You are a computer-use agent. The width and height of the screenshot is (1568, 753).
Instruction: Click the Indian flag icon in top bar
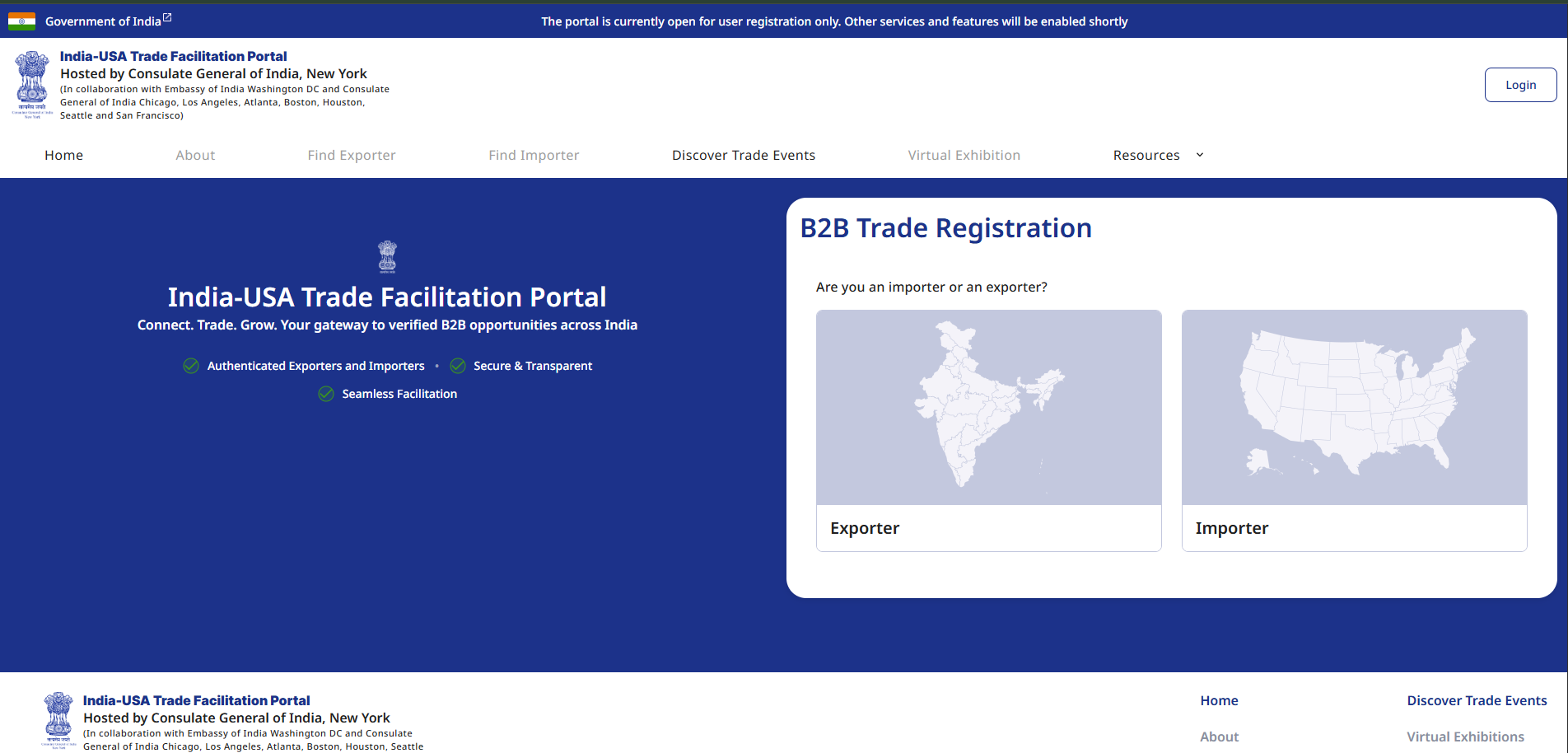21,21
